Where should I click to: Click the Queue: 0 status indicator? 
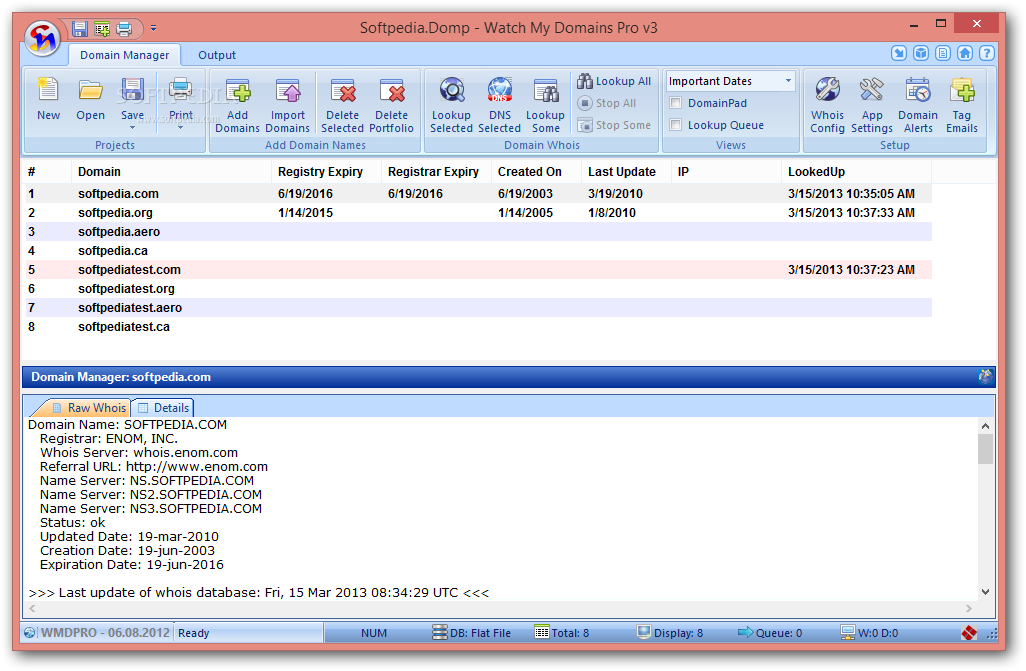pyautogui.click(x=770, y=633)
